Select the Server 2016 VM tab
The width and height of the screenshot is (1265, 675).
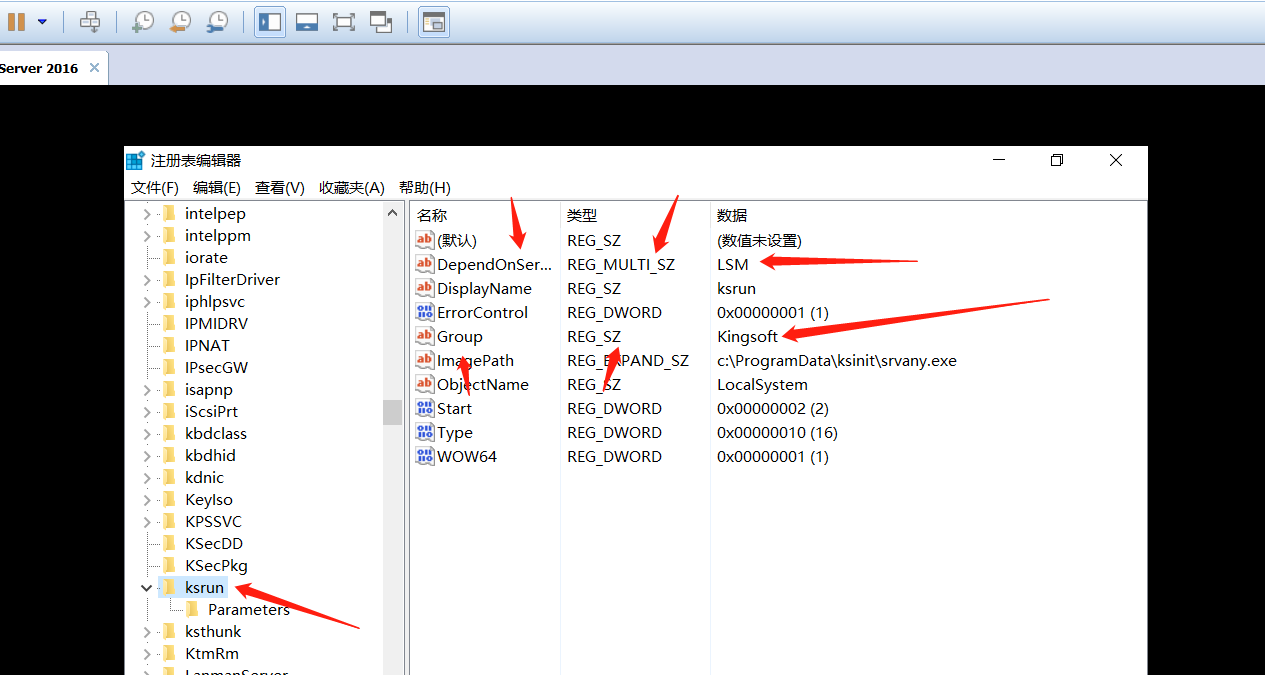(39, 68)
